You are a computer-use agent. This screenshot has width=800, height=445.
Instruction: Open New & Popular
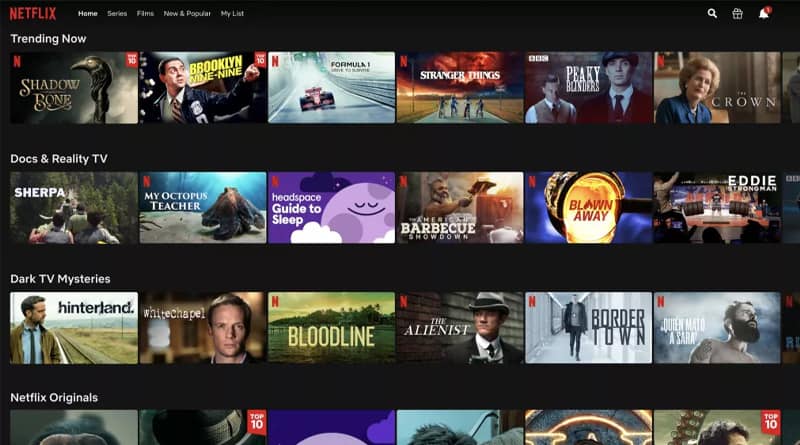coord(187,14)
